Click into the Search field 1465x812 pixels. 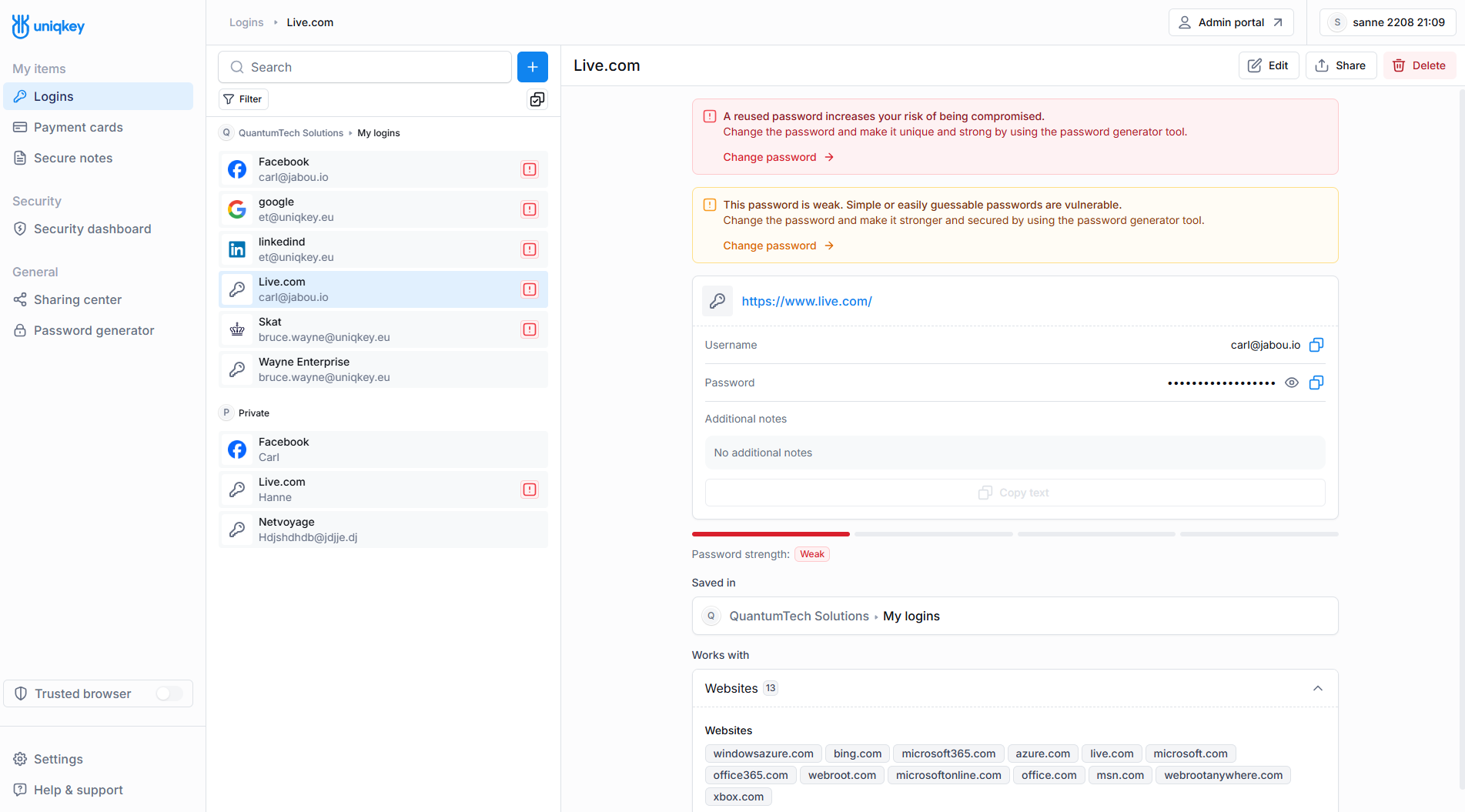click(365, 67)
